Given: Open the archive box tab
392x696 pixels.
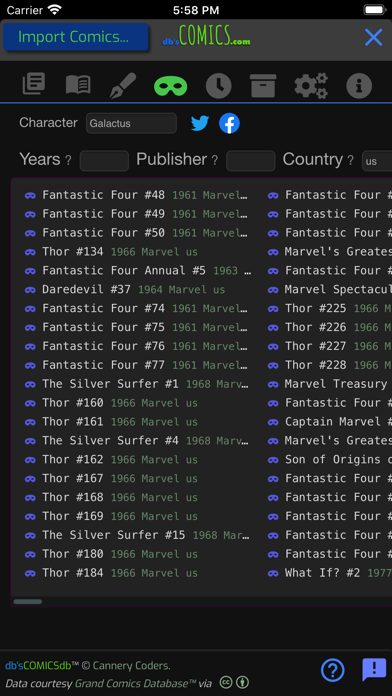Looking at the screenshot, I should [x=263, y=86].
